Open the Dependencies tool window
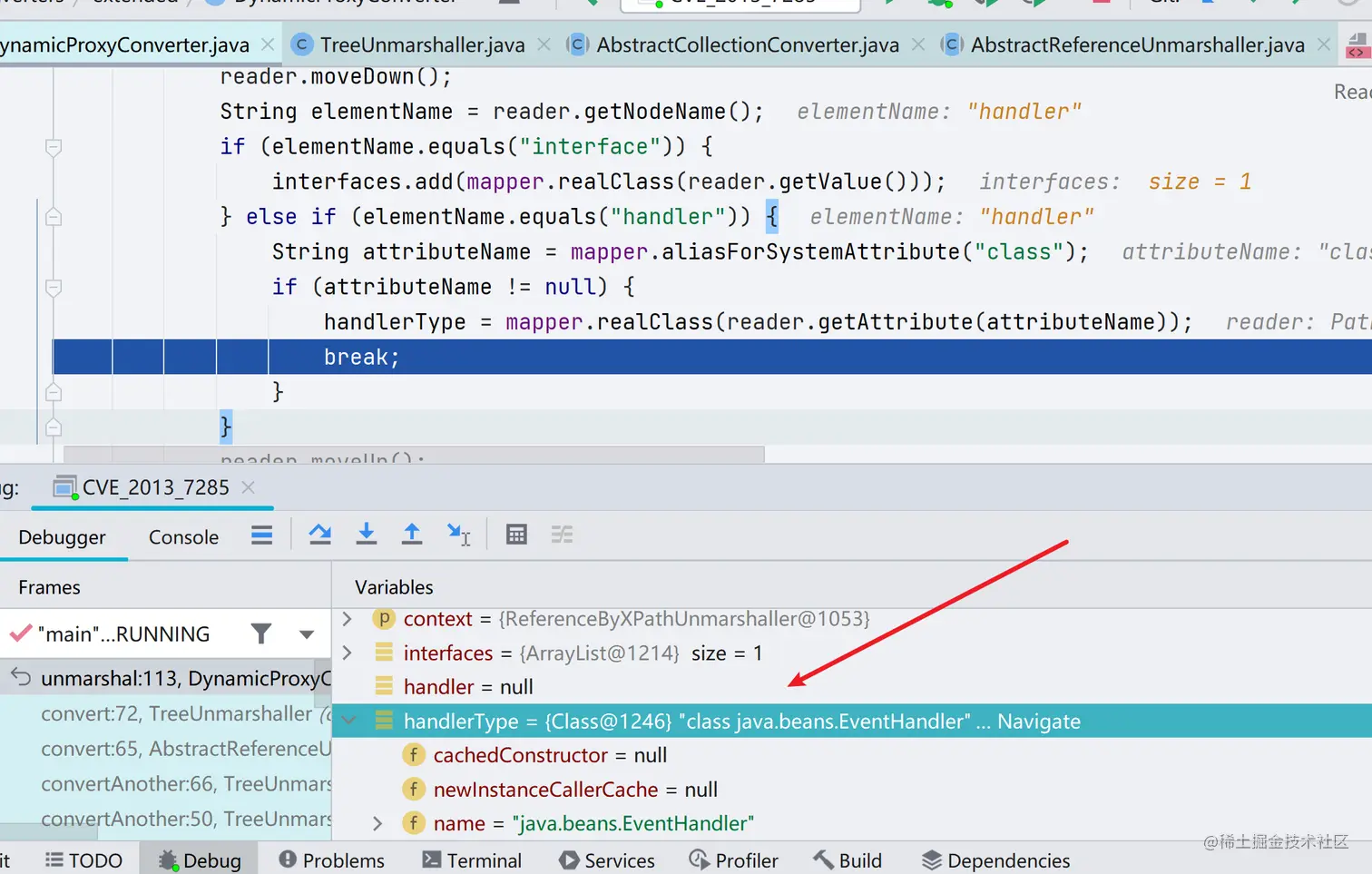The height and width of the screenshot is (874, 1372). click(x=995, y=860)
